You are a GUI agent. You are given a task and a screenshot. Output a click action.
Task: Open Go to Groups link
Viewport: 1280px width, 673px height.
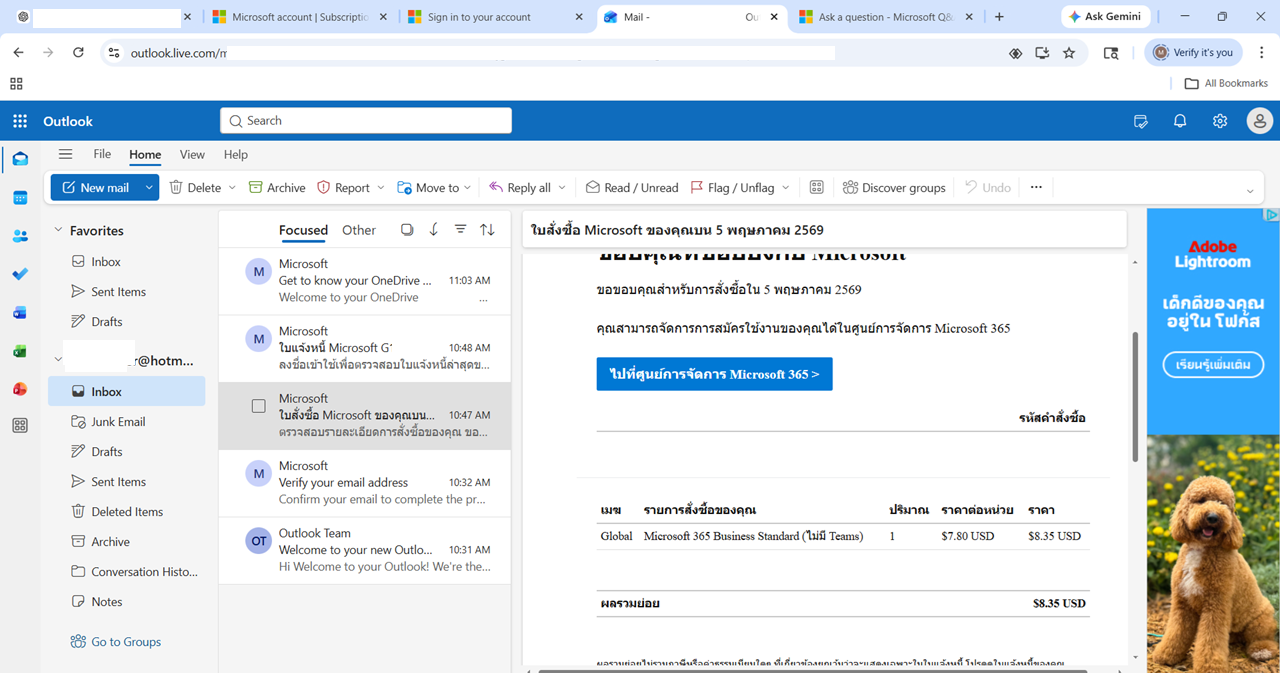tap(116, 642)
